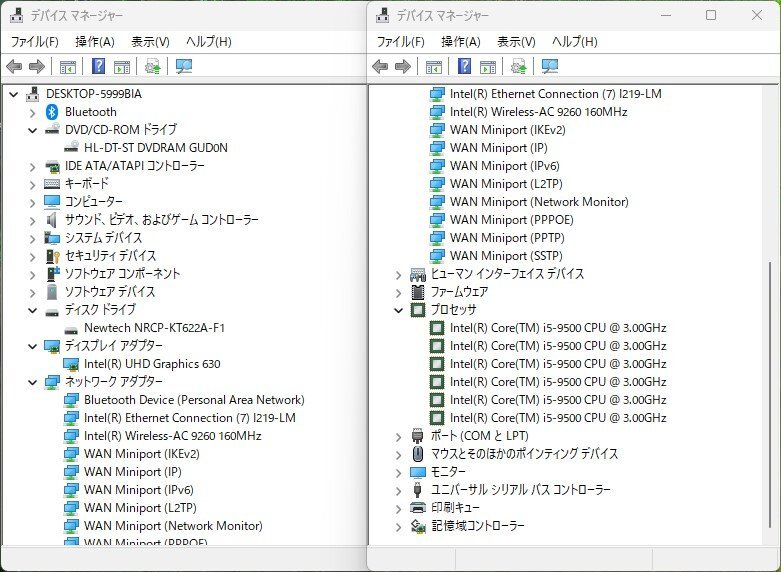The height and width of the screenshot is (572, 781).
Task: Click the back arrow in left window toolbar
Action: point(14,67)
